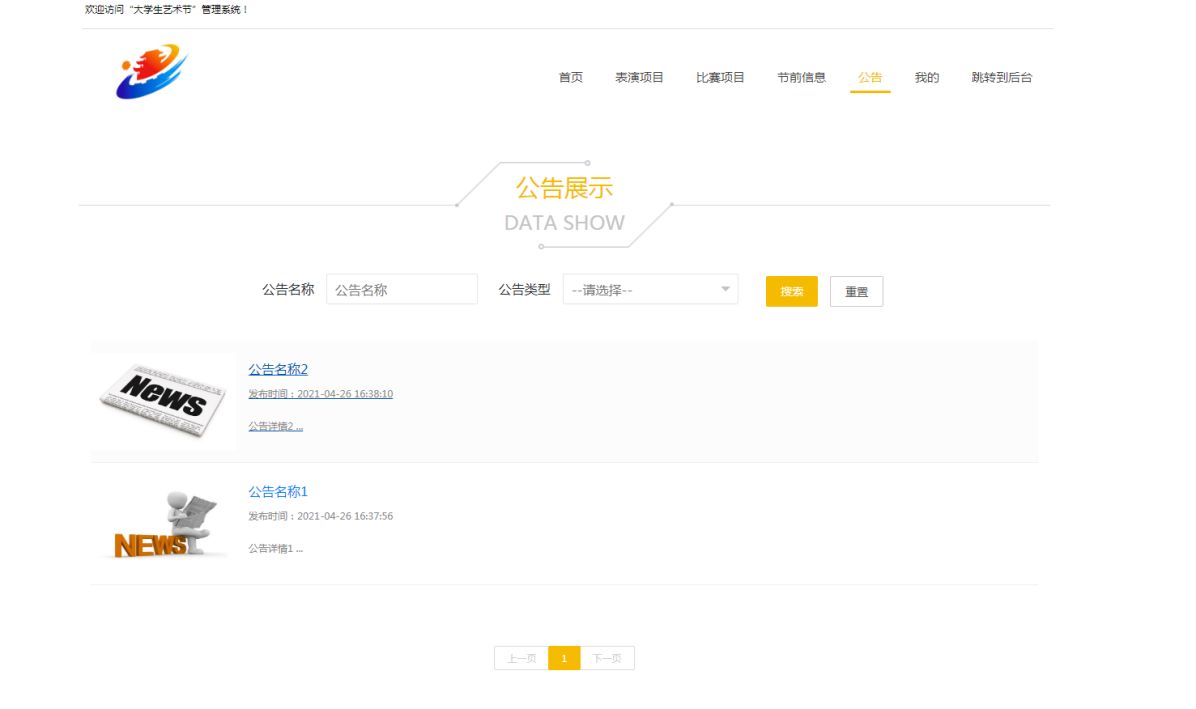The width and height of the screenshot is (1196, 709).
Task: Go to 表演项目 page
Action: pos(639,77)
